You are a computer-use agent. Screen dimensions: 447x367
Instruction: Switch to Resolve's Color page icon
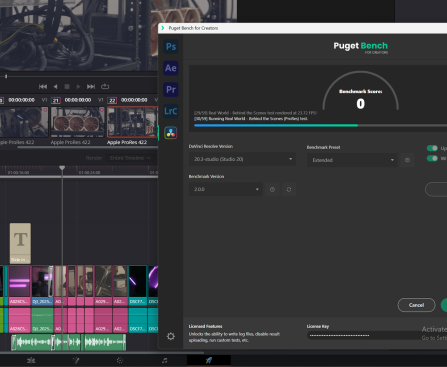120,360
